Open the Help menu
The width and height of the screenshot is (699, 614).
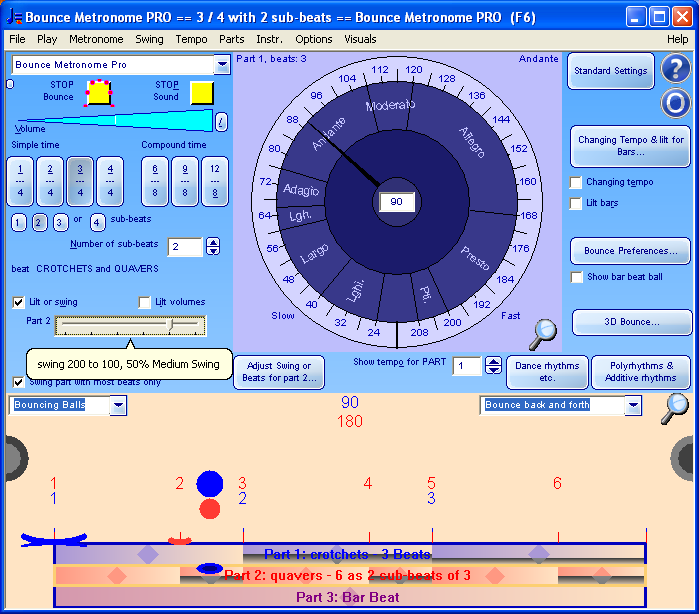click(x=678, y=39)
